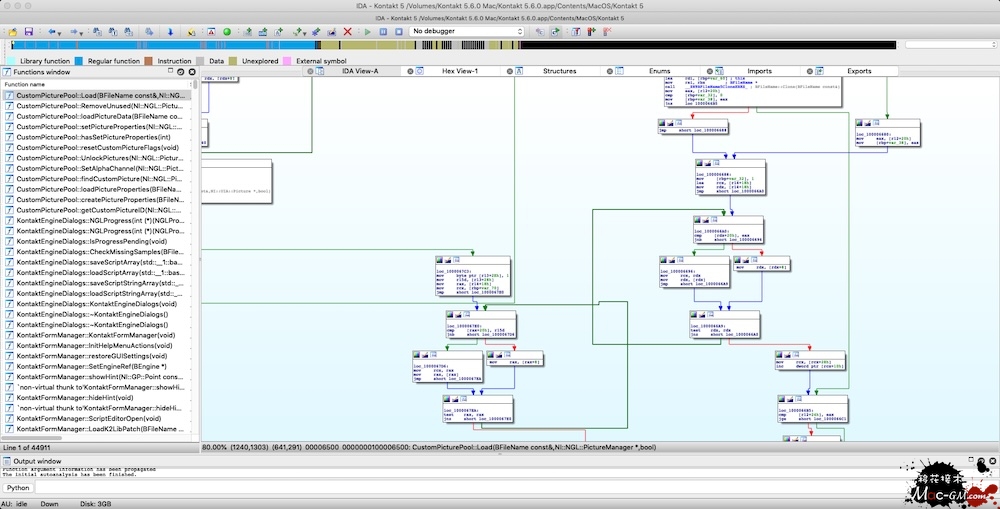Click the green circle toolbar icon
Viewport: 1000px width, 509px height.
[x=227, y=31]
